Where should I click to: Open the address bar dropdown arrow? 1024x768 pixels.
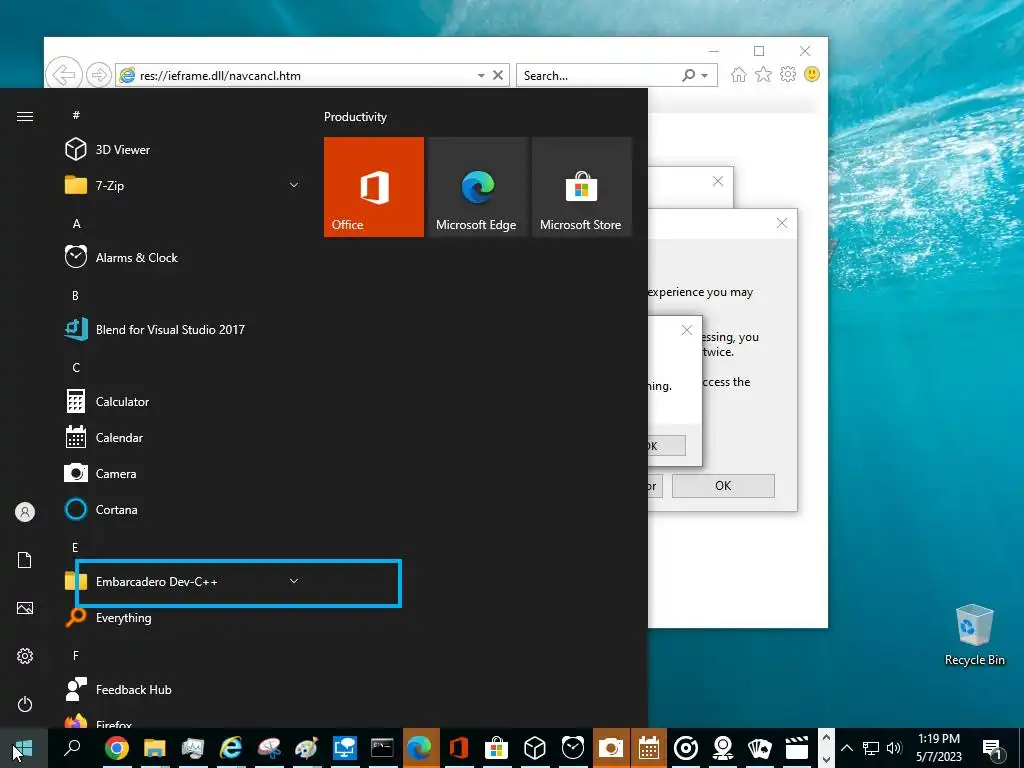pyautogui.click(x=481, y=76)
